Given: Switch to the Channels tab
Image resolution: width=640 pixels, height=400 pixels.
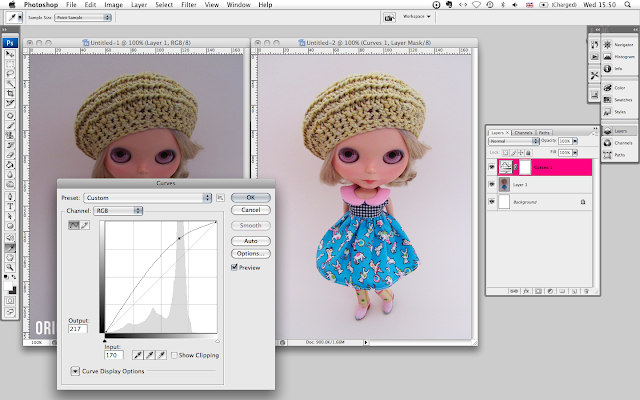Looking at the screenshot, I should [x=523, y=132].
